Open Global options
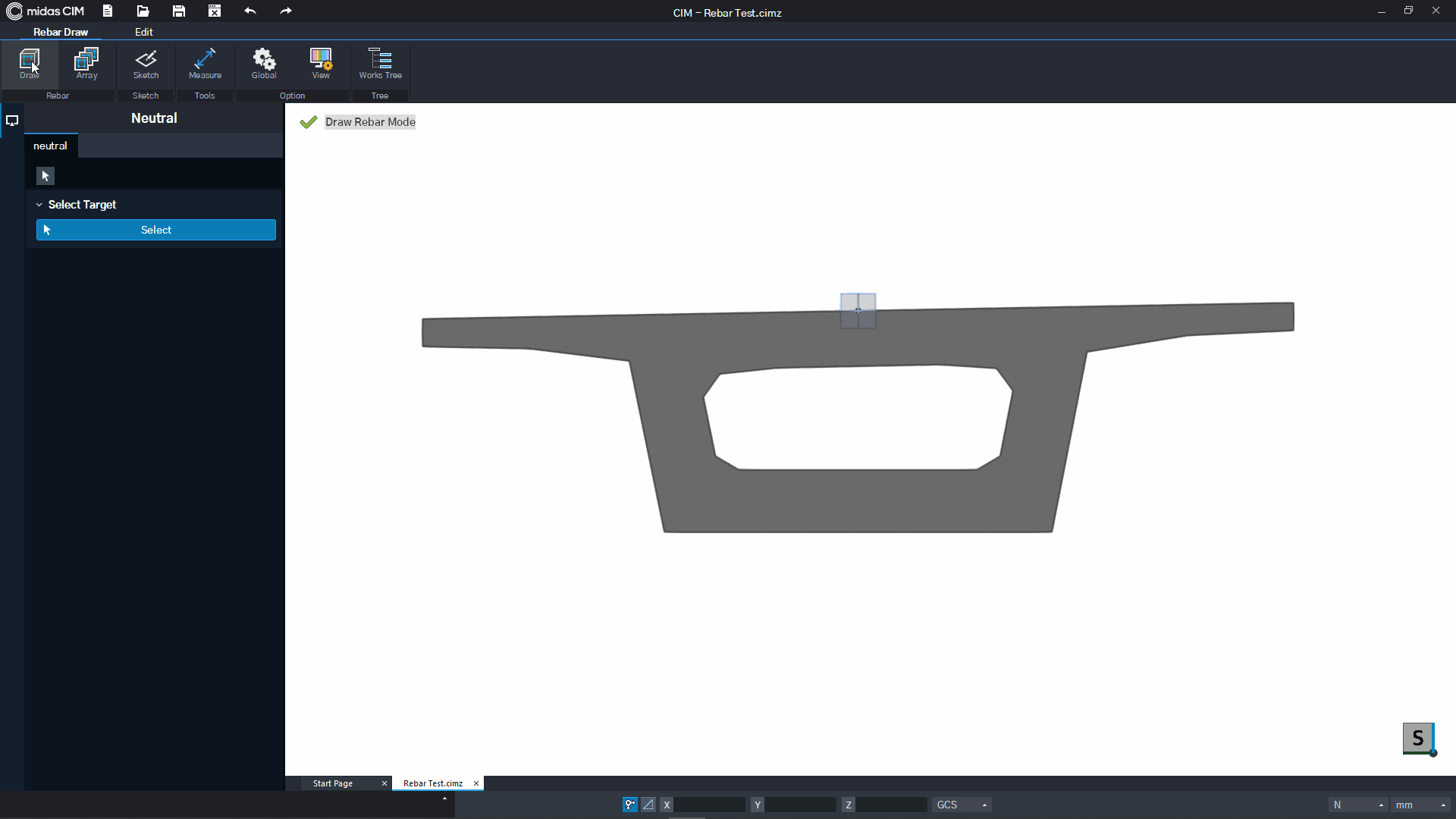This screenshot has width=1456, height=819. [264, 64]
